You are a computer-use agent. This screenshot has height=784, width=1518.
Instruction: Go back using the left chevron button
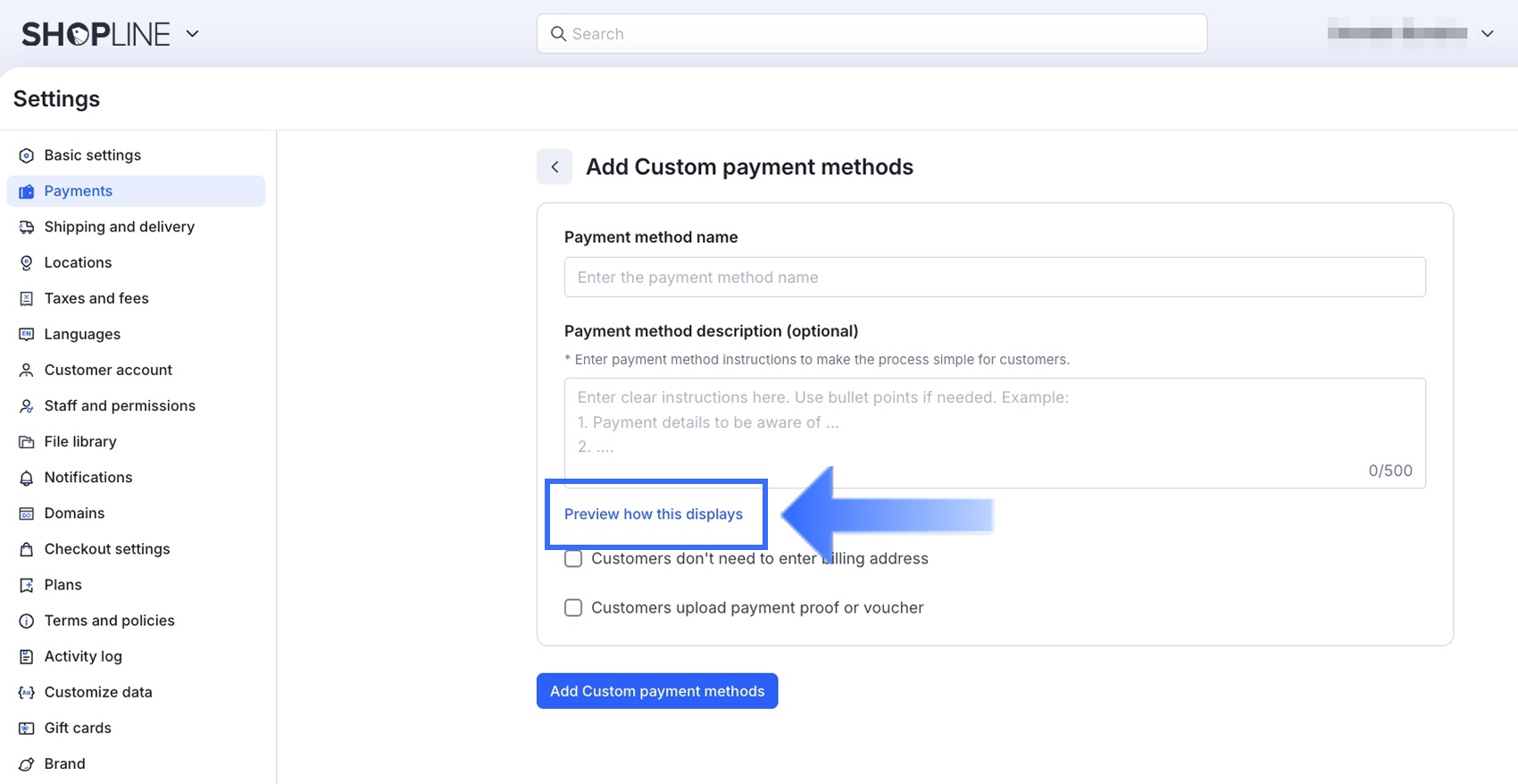[x=555, y=167]
